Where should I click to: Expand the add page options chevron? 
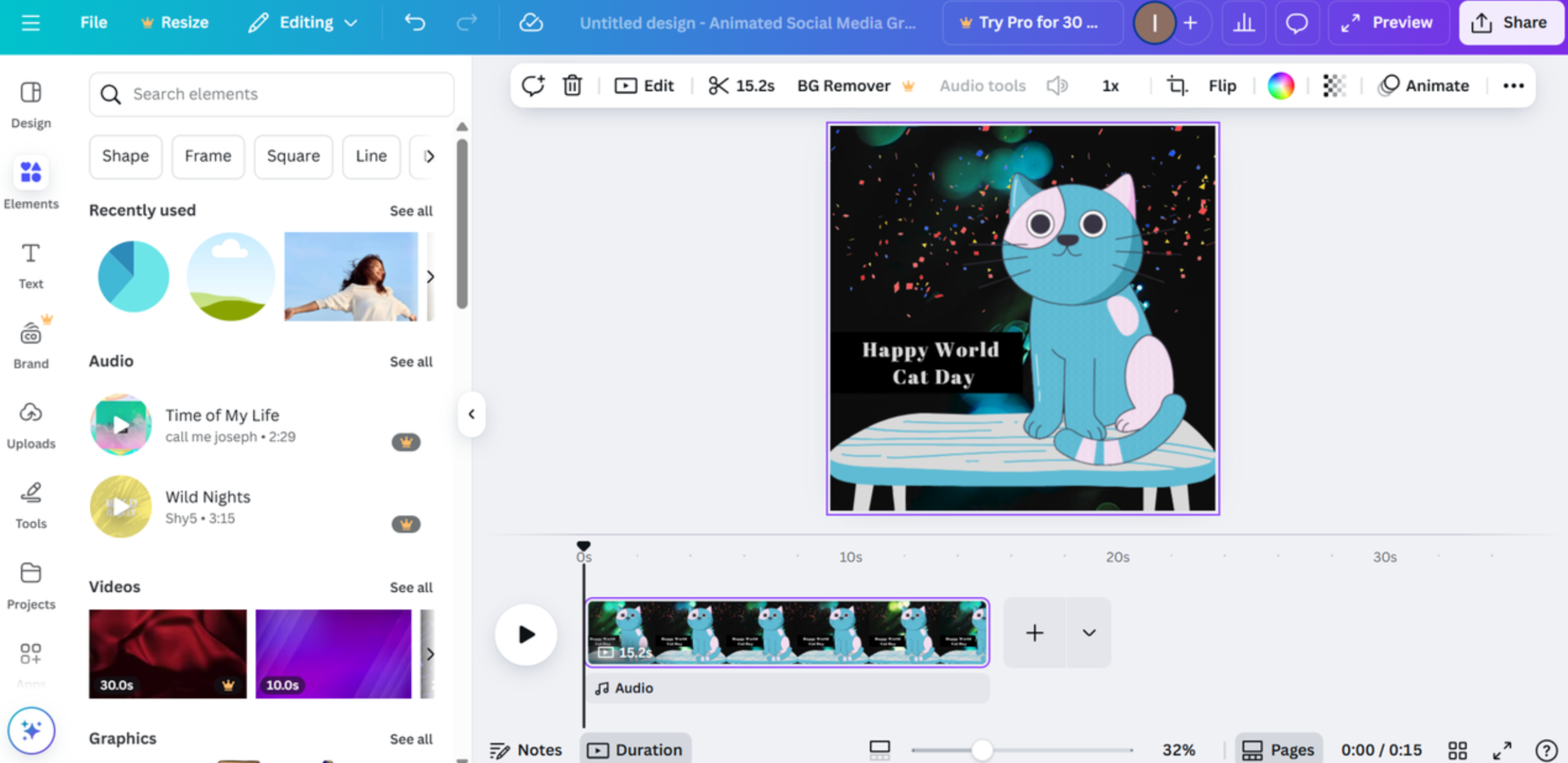click(1089, 633)
